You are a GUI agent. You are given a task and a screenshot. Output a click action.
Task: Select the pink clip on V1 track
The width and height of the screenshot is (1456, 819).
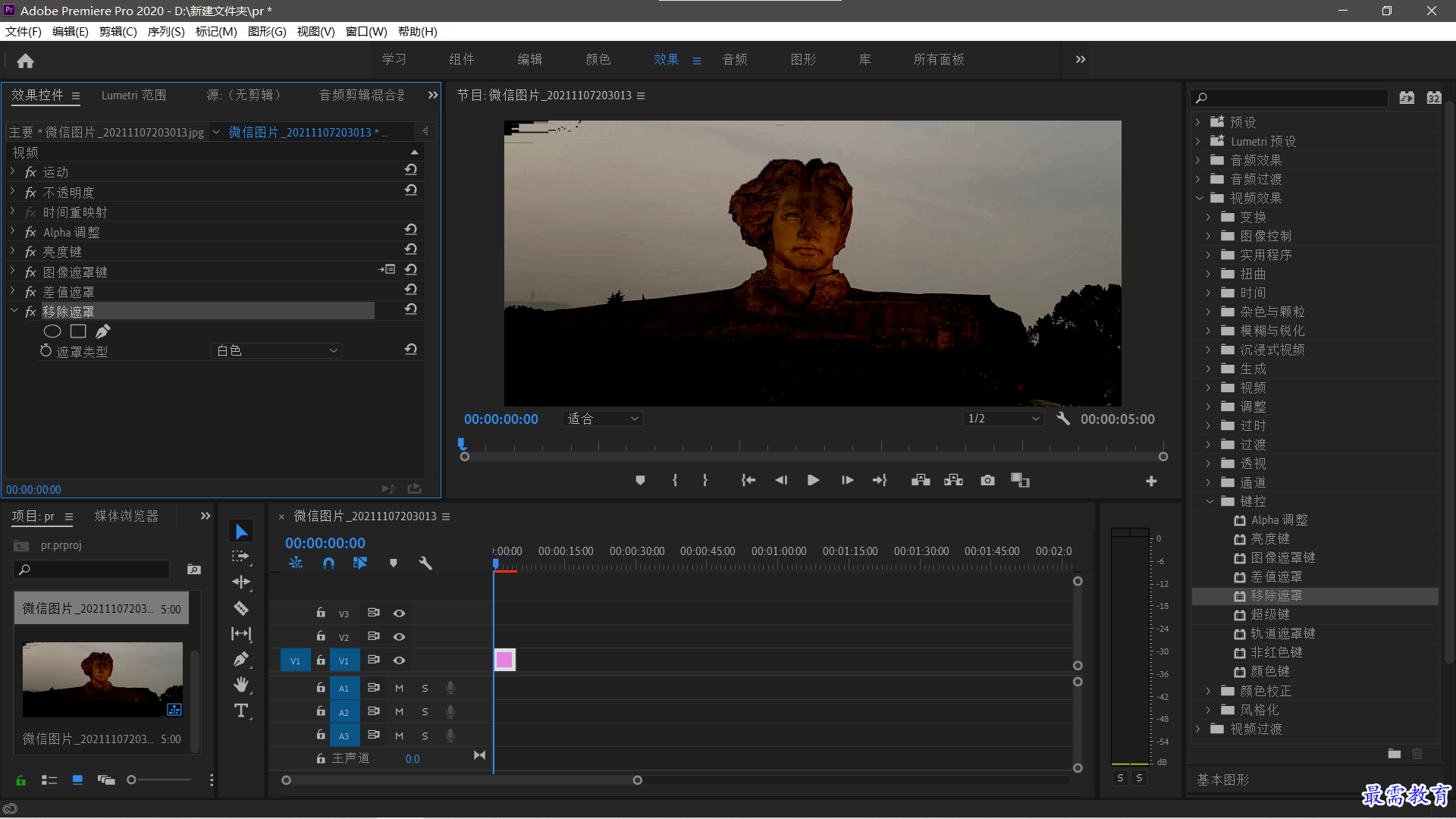(504, 660)
